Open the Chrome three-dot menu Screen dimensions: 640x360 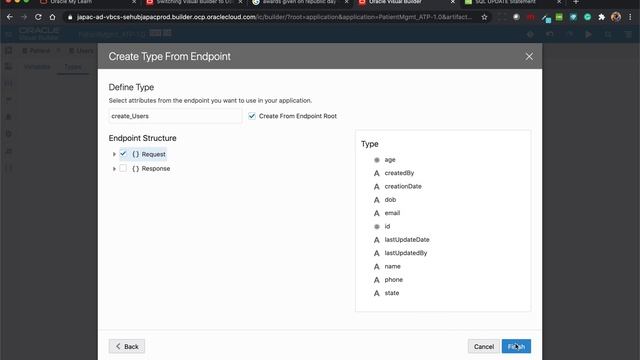tap(630, 17)
